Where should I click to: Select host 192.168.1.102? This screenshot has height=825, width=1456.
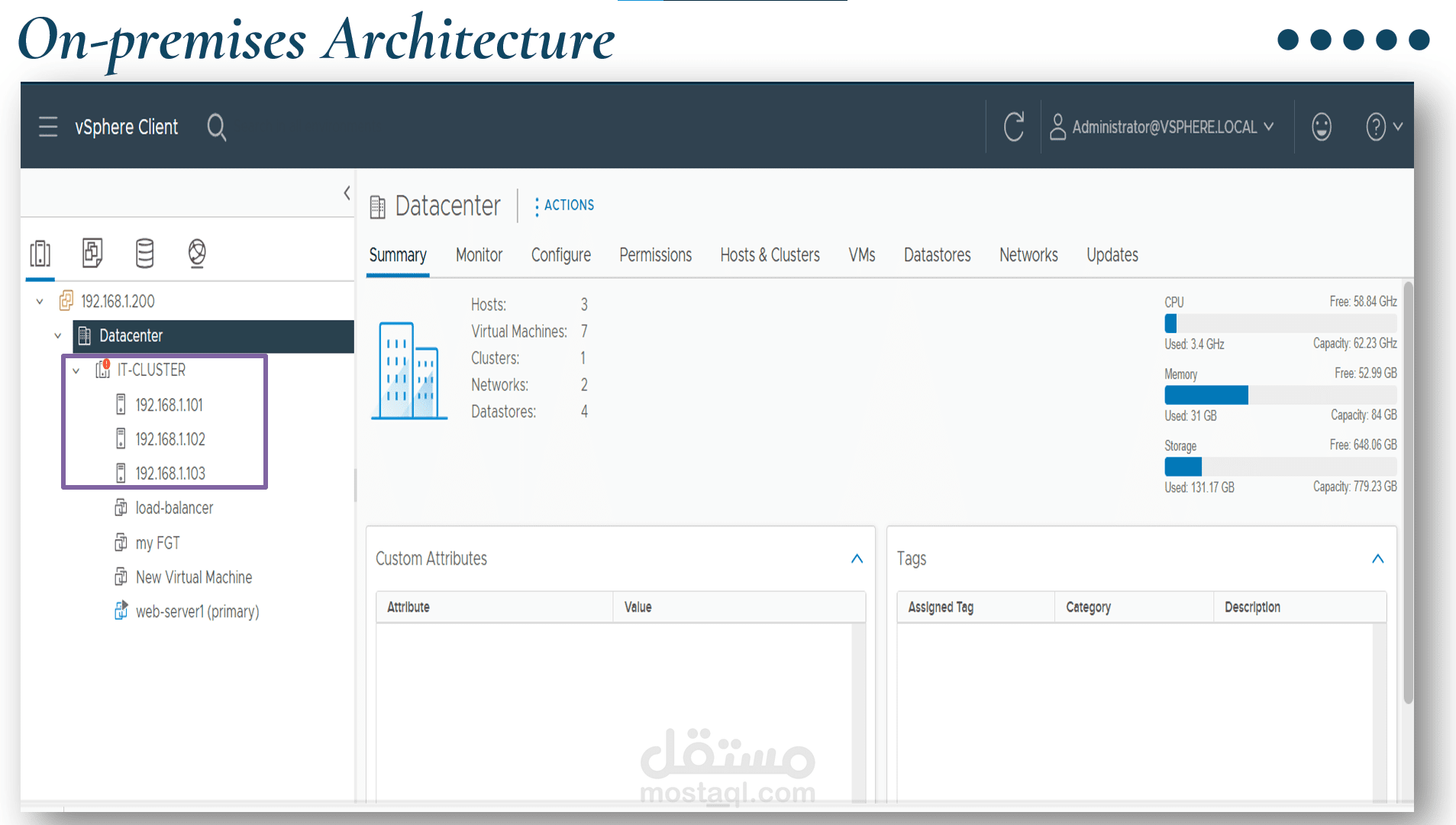[170, 439]
